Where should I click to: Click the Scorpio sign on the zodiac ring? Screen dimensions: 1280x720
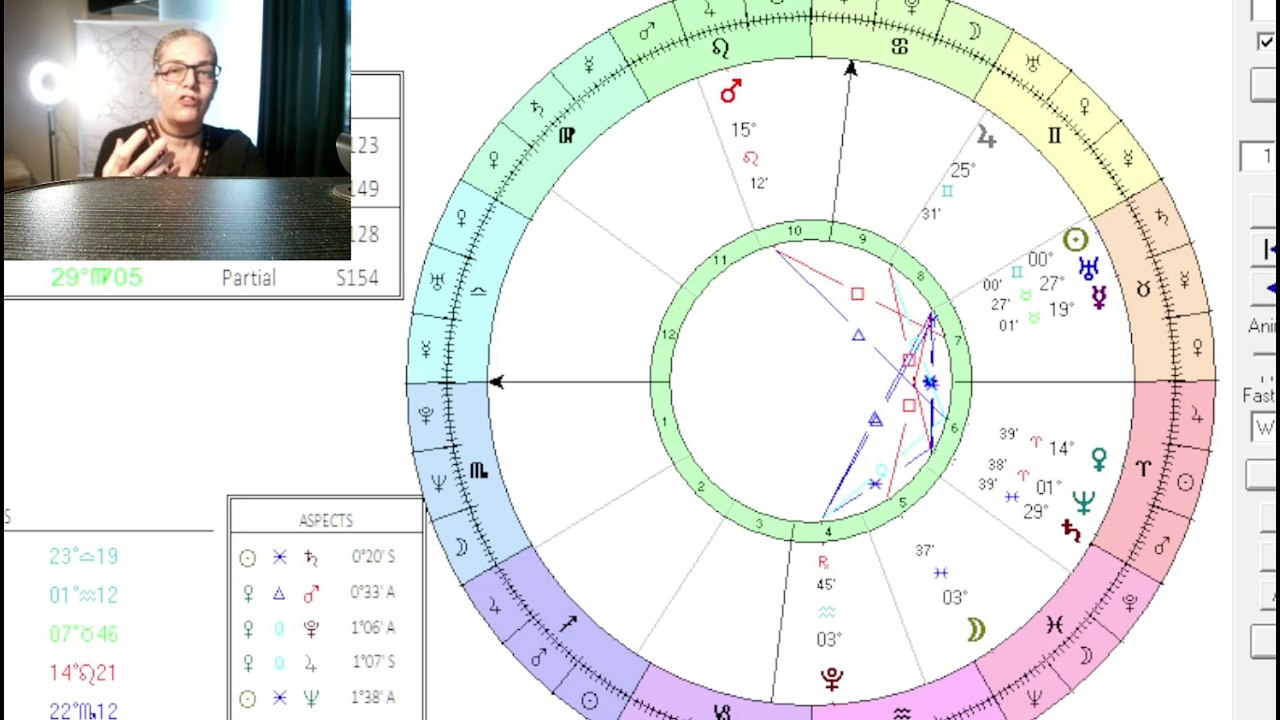click(478, 470)
